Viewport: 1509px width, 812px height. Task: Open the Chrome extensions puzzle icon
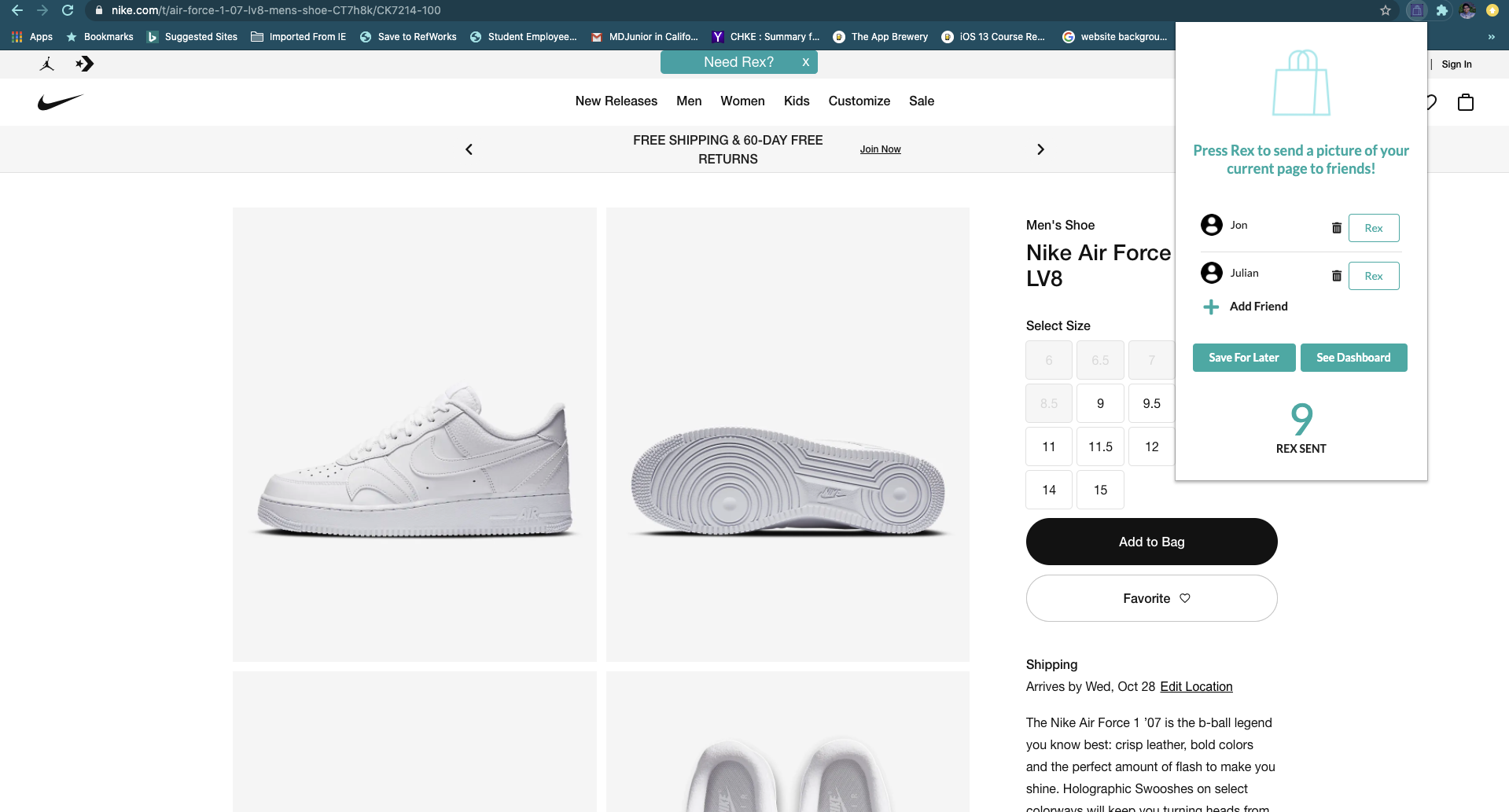coord(1442,10)
